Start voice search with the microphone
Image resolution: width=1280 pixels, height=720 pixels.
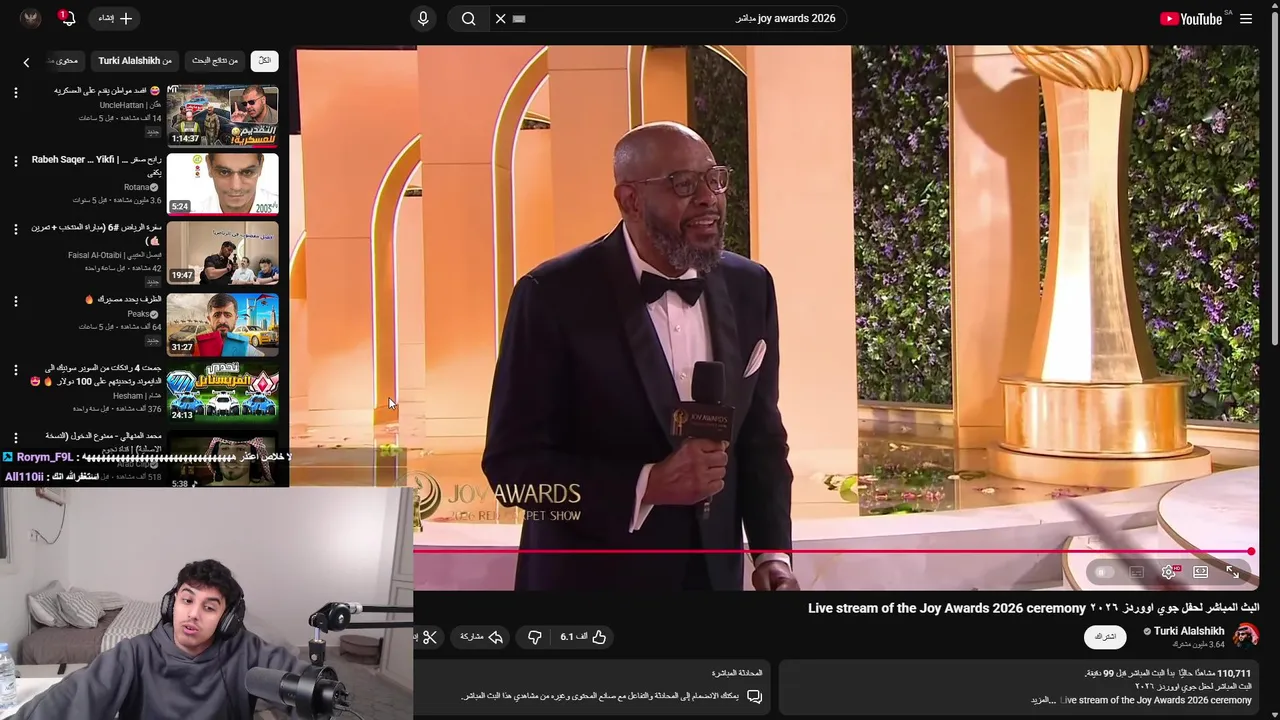[x=423, y=18]
